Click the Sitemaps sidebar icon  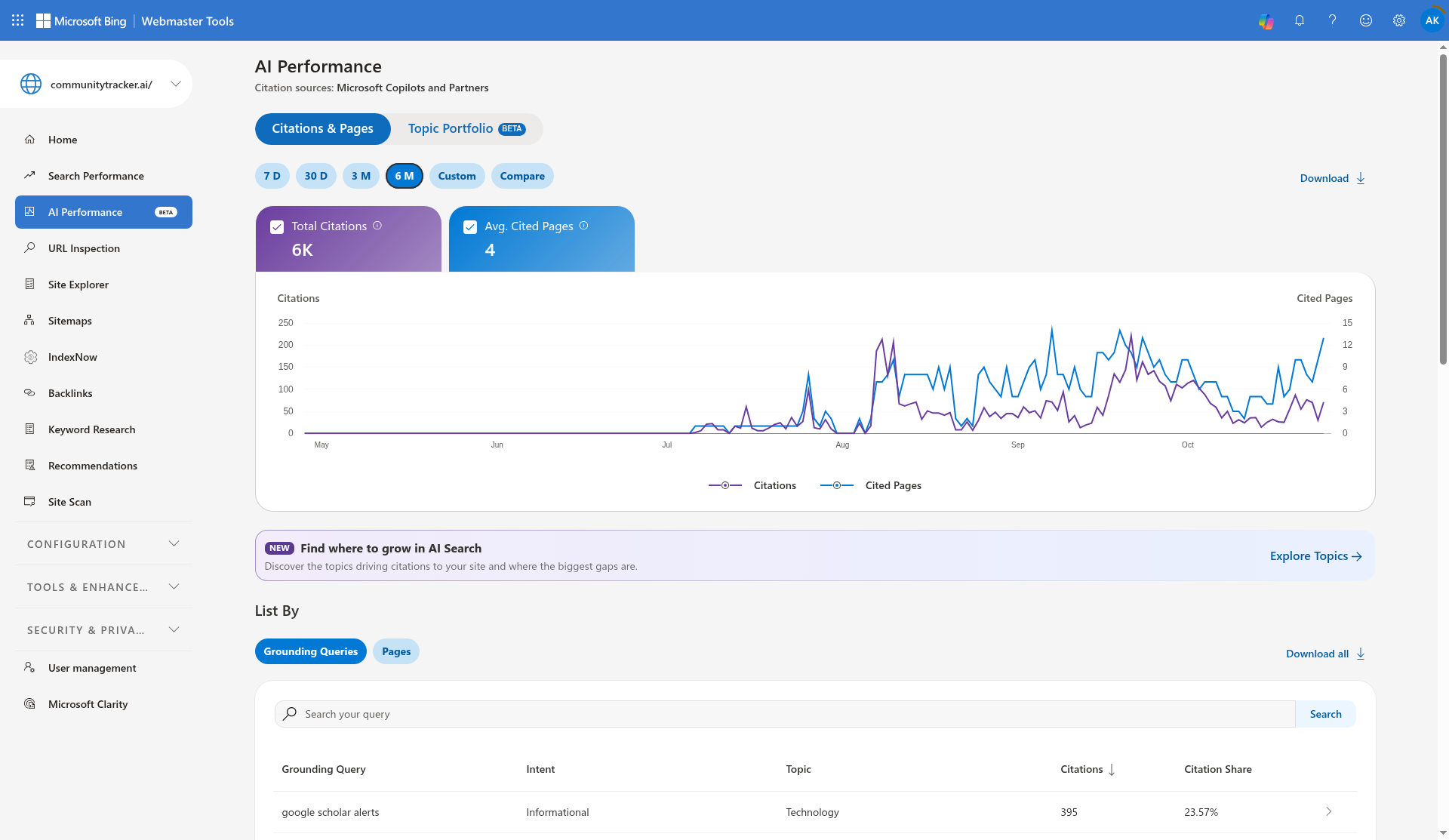pyautogui.click(x=30, y=321)
